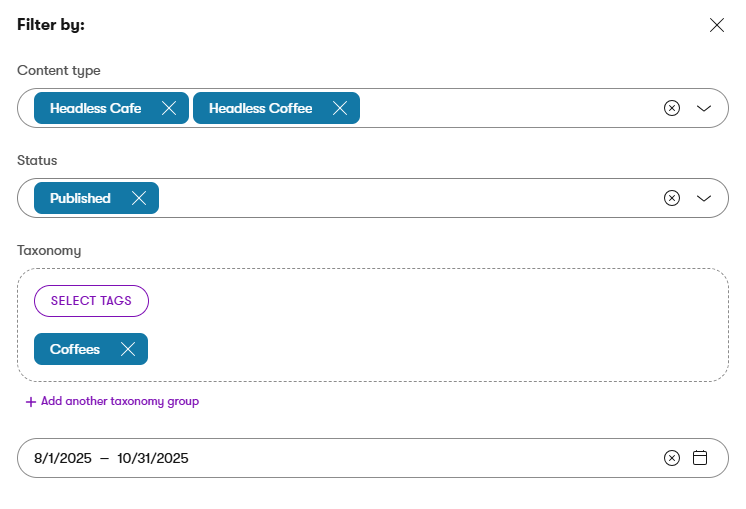Viewport: 746px width, 509px height.
Task: Select the Headless Coffee chip label
Action: point(260,108)
